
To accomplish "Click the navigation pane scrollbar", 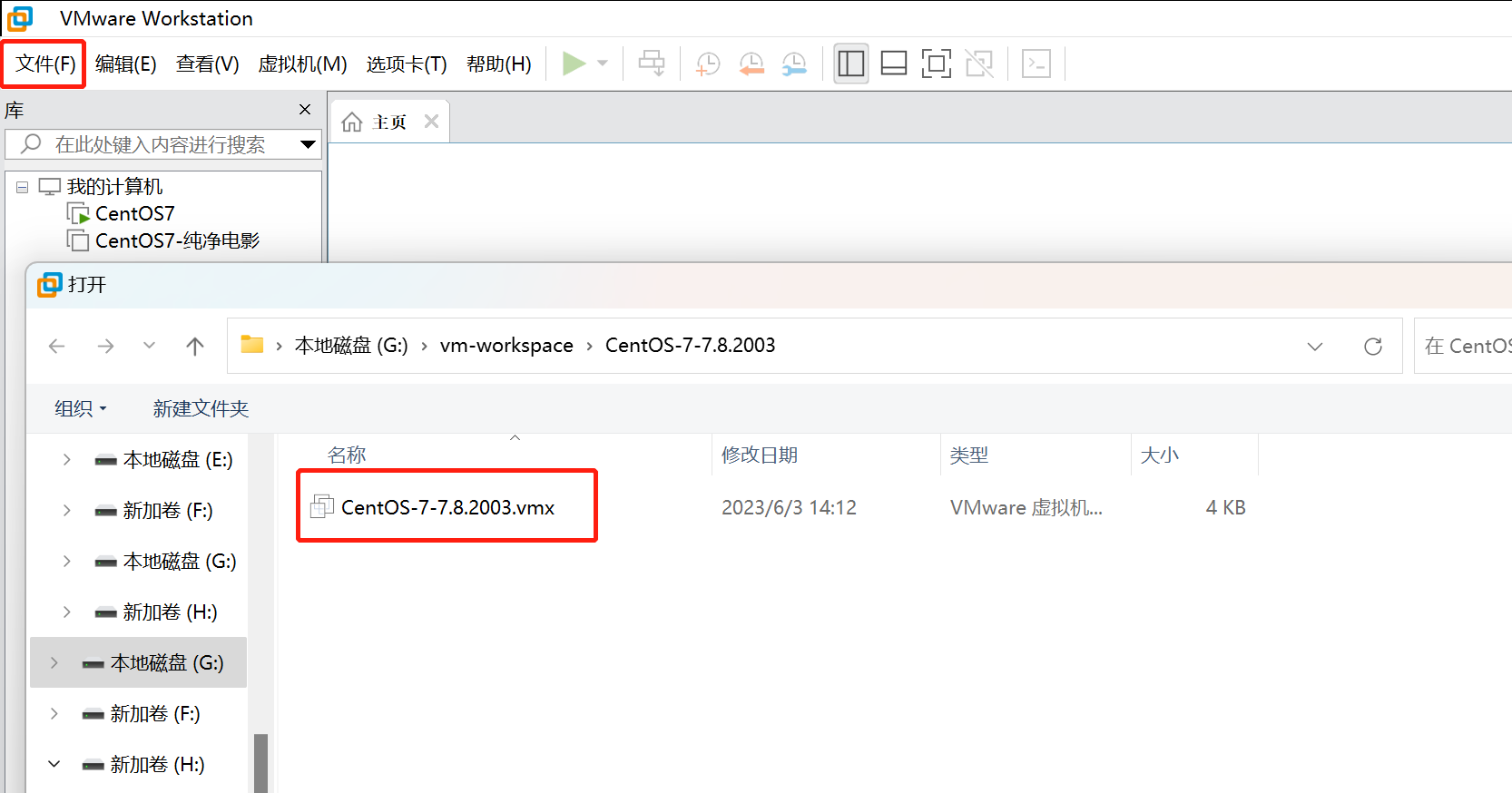I will [260, 762].
